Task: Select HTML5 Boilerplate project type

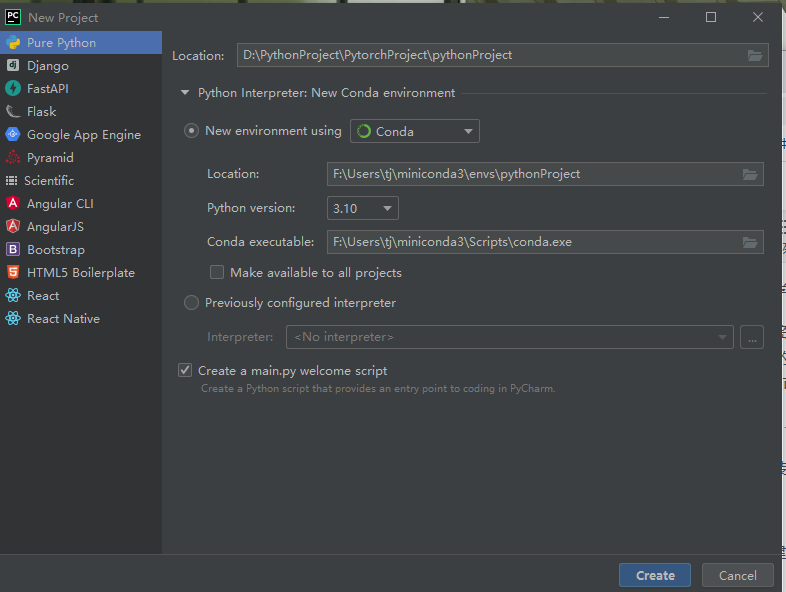Action: pos(81,272)
